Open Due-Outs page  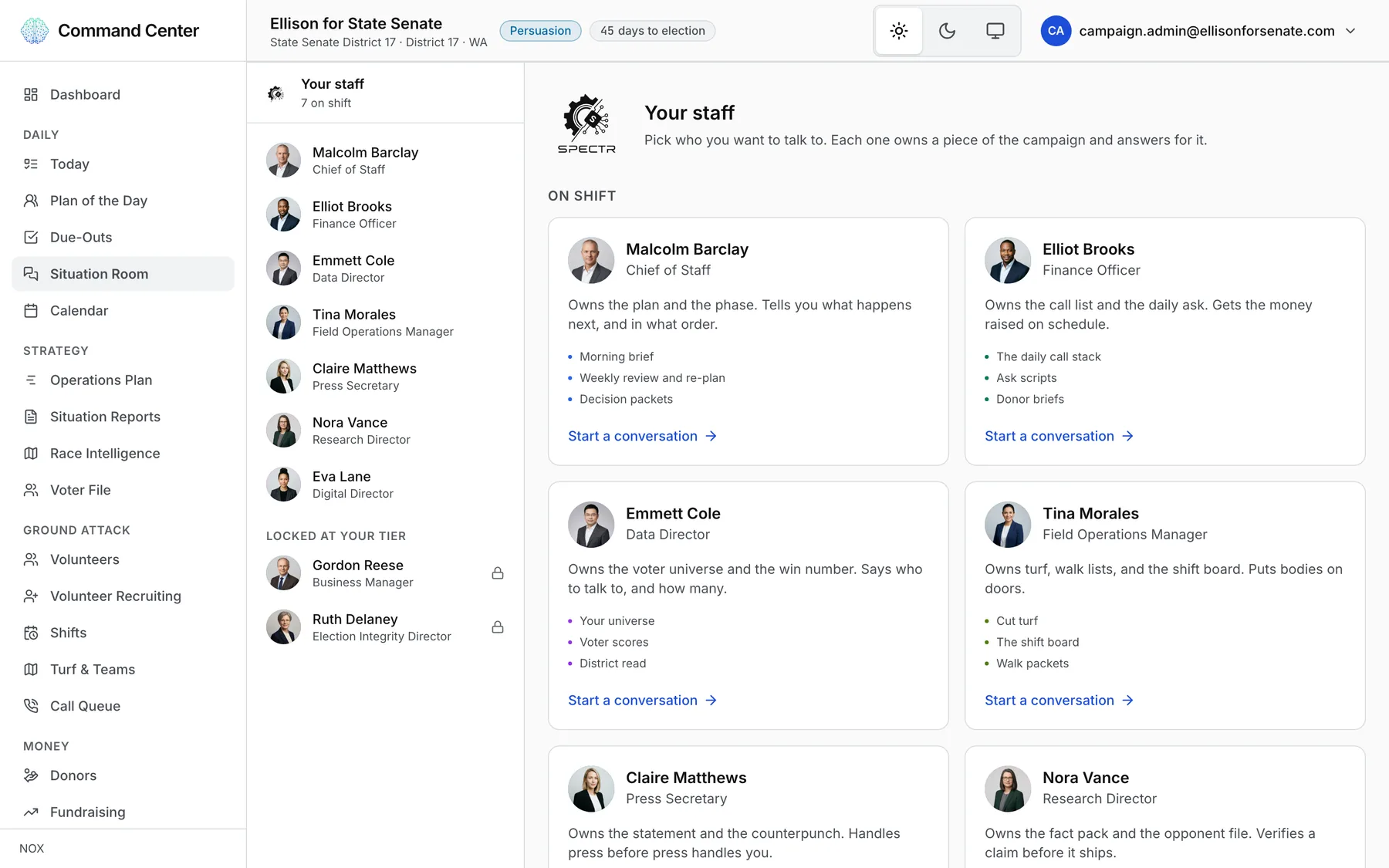point(123,238)
